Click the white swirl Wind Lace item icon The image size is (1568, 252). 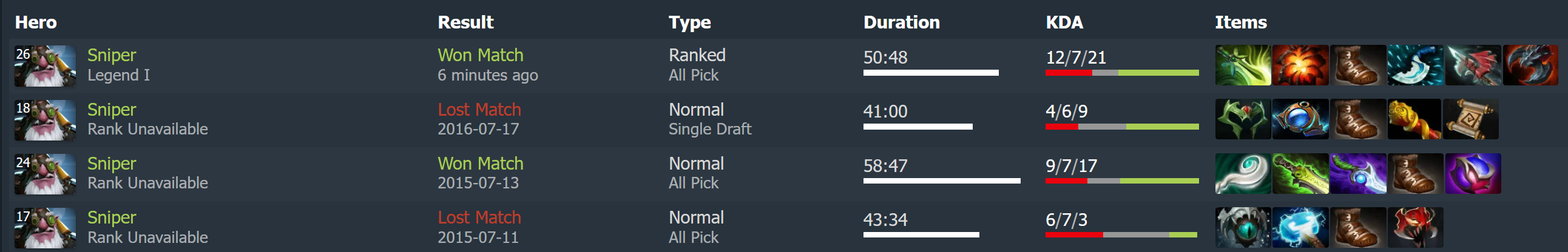click(x=1243, y=173)
